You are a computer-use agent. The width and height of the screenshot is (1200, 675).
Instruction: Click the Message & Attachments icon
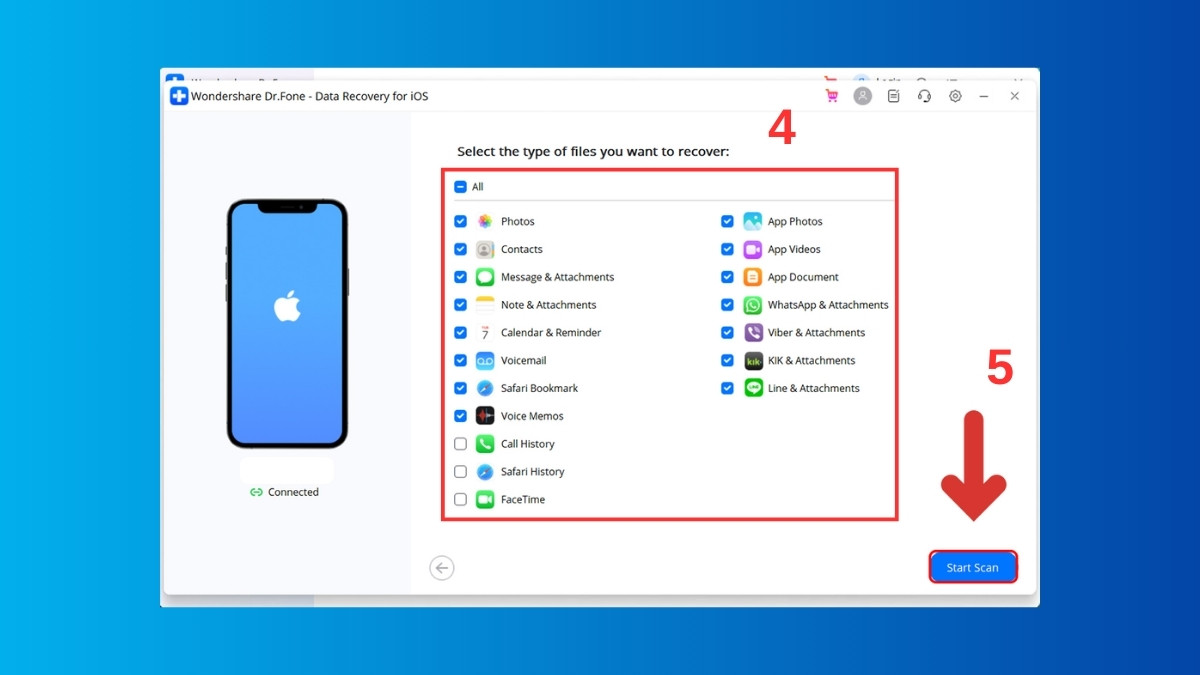pos(485,277)
